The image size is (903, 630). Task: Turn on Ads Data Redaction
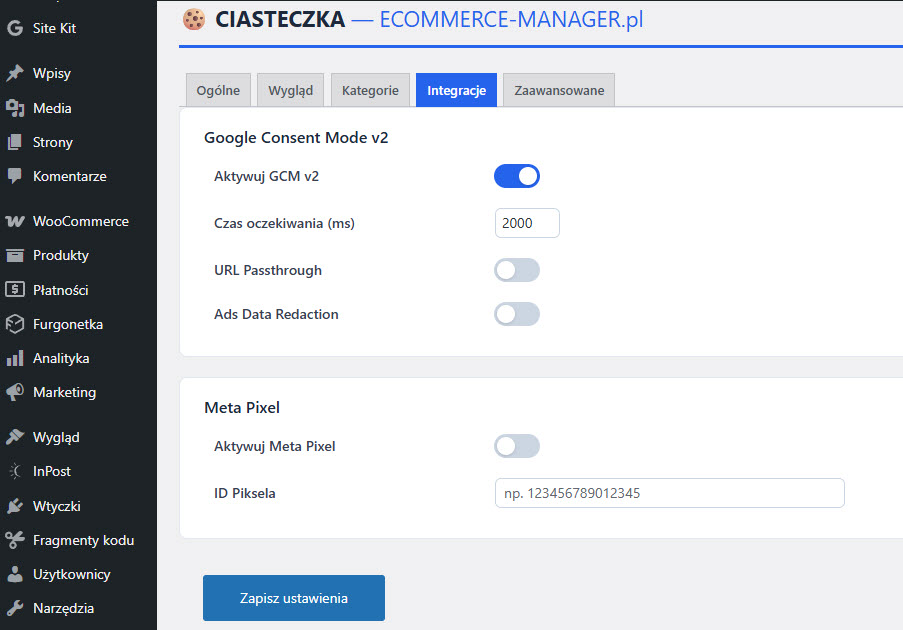point(516,314)
